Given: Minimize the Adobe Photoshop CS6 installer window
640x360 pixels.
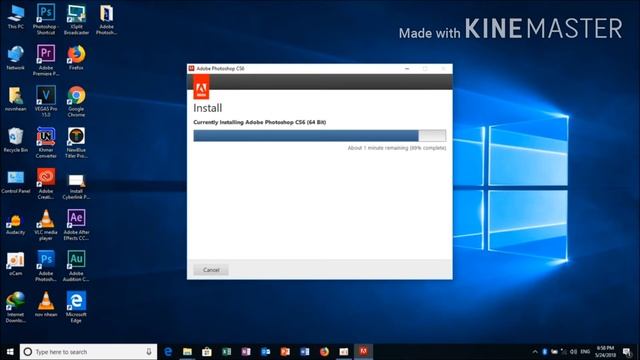Looking at the screenshot, I should click(x=407, y=69).
